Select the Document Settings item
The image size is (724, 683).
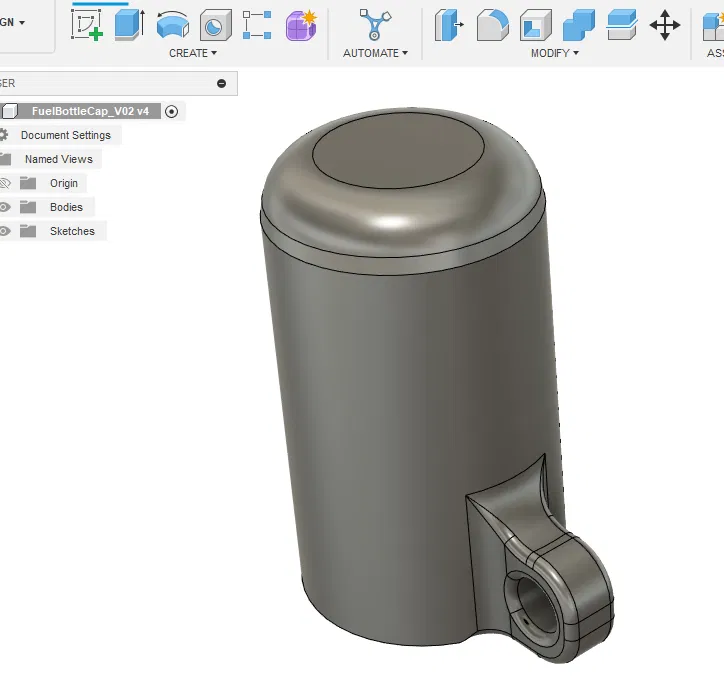click(66, 135)
